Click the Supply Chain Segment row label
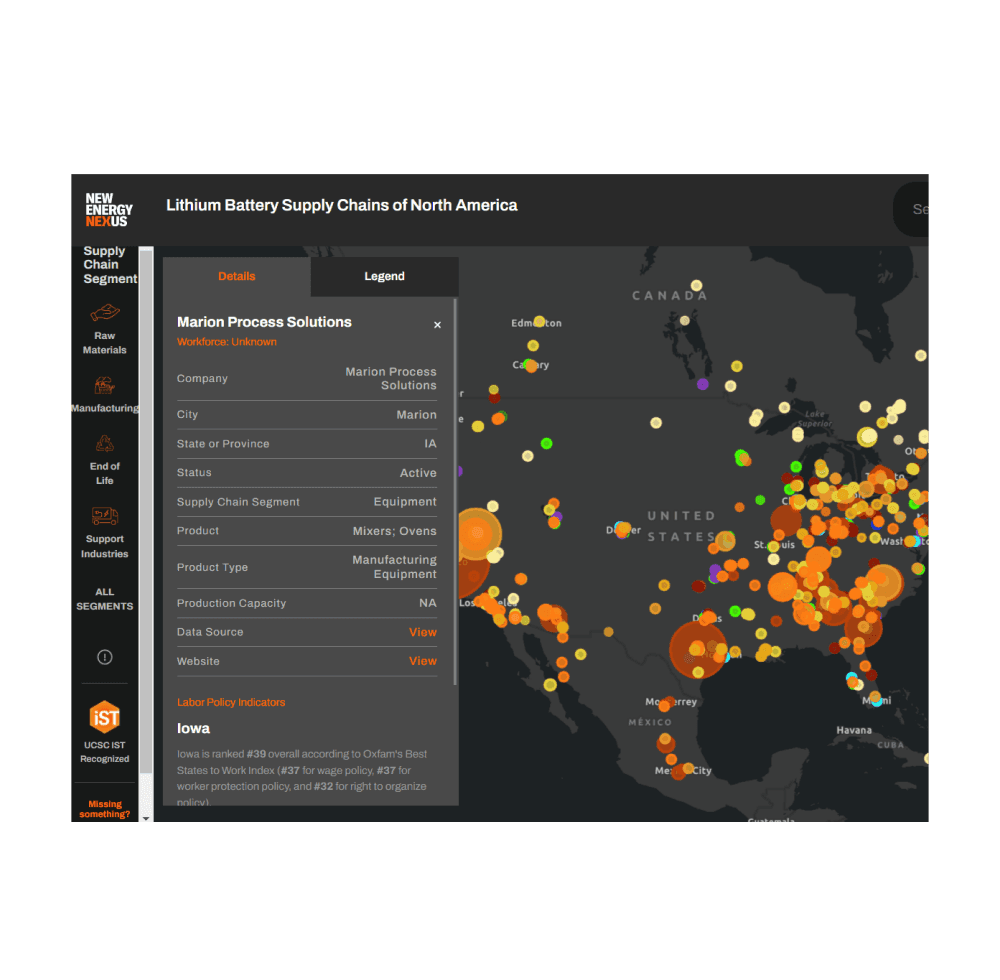 (238, 502)
